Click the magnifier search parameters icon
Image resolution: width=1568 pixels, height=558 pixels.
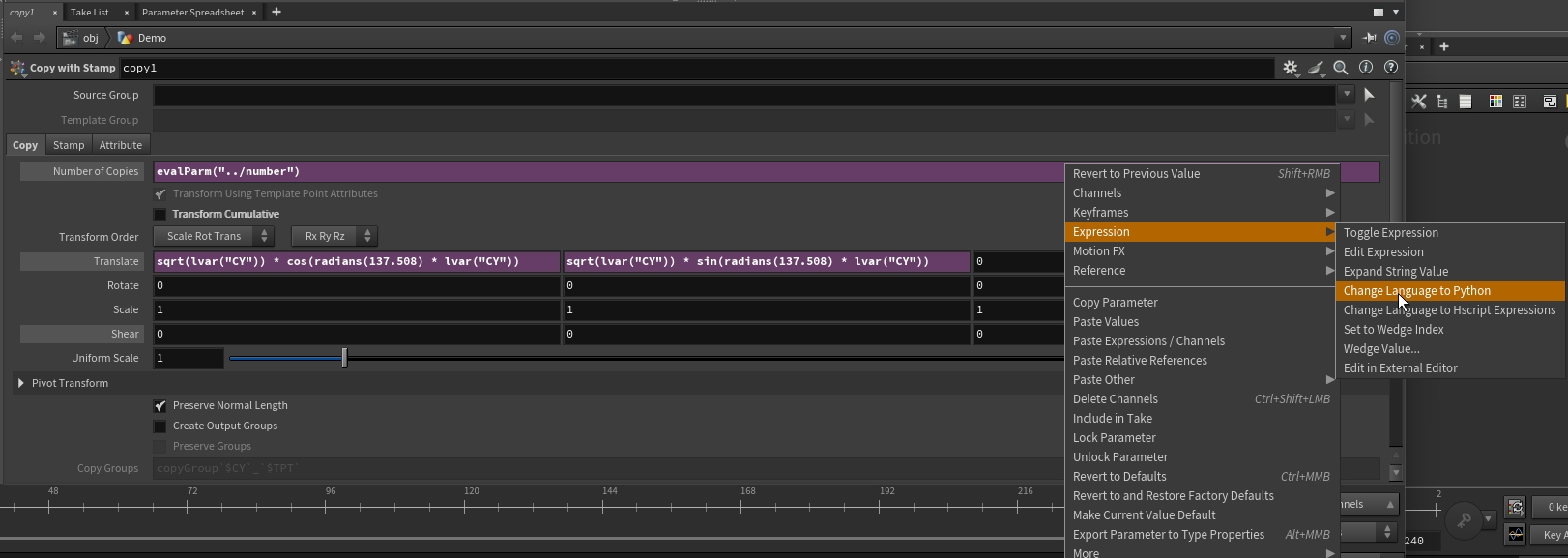coord(1341,68)
